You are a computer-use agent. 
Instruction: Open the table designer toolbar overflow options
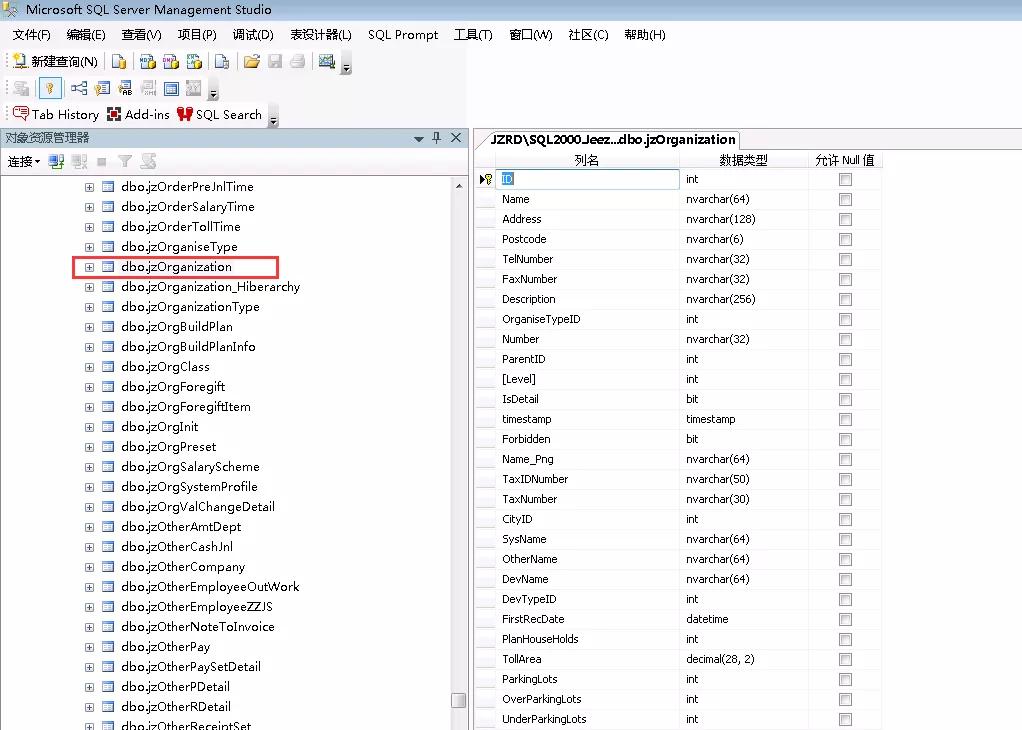[213, 93]
